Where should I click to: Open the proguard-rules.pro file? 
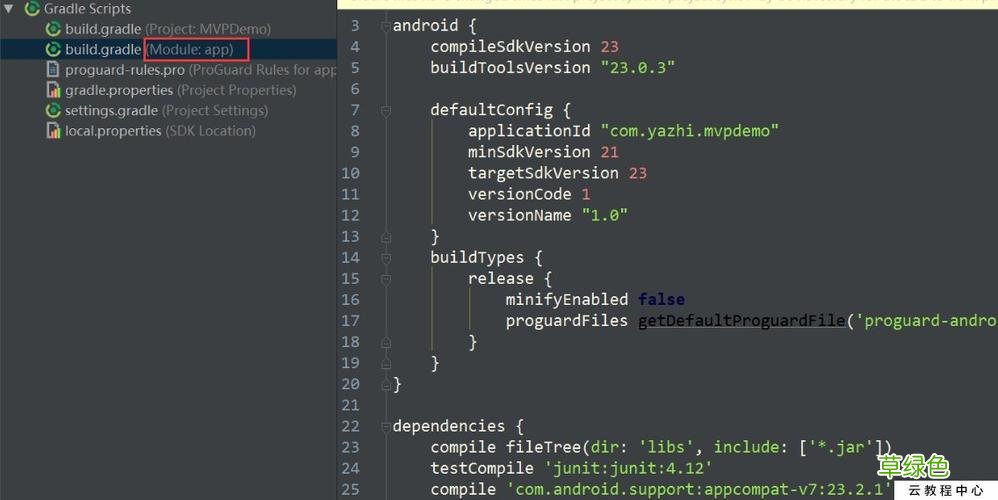[200, 70]
